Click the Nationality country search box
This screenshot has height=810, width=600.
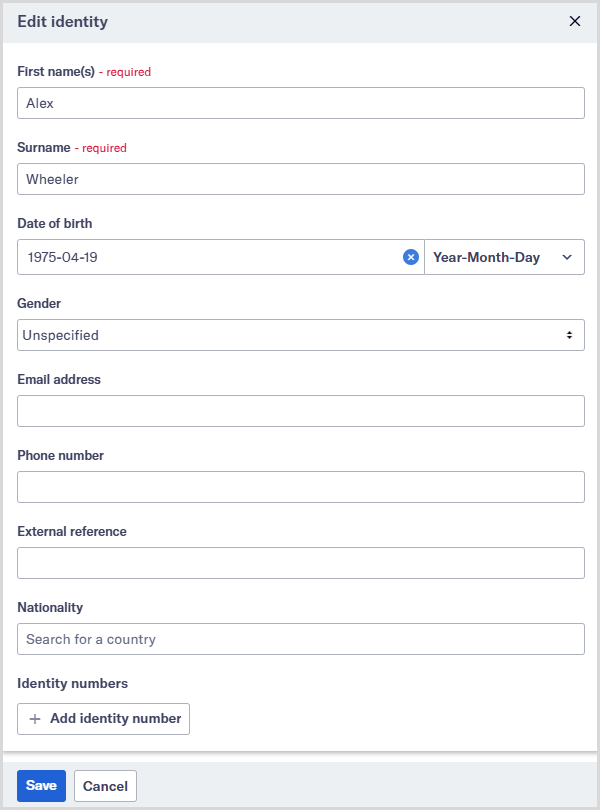300,639
